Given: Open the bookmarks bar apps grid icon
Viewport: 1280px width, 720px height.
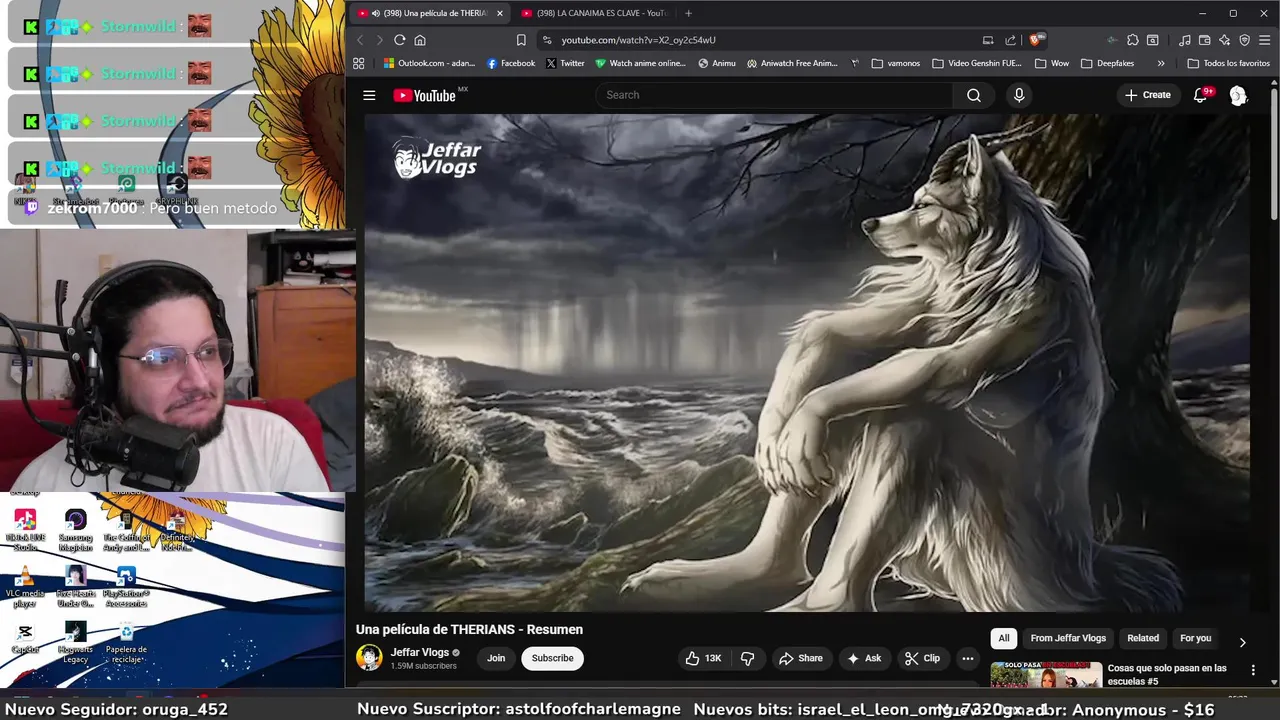Looking at the screenshot, I should (x=359, y=63).
